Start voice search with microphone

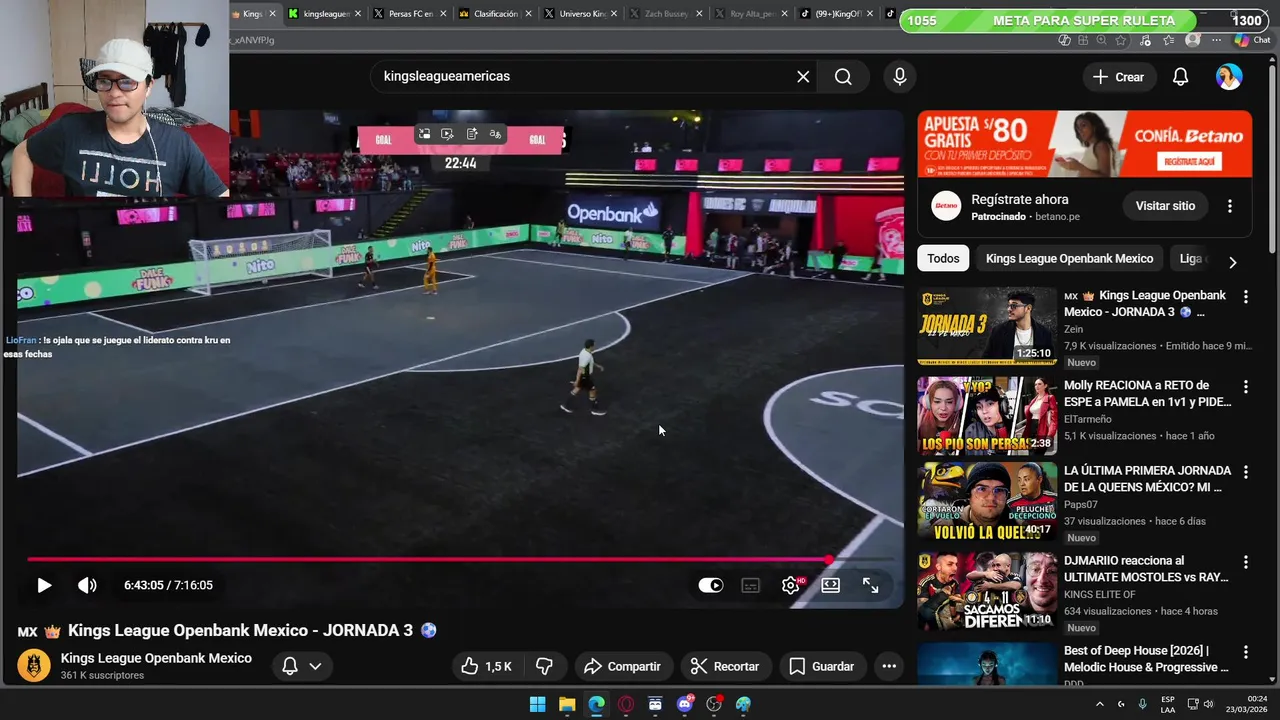[900, 77]
